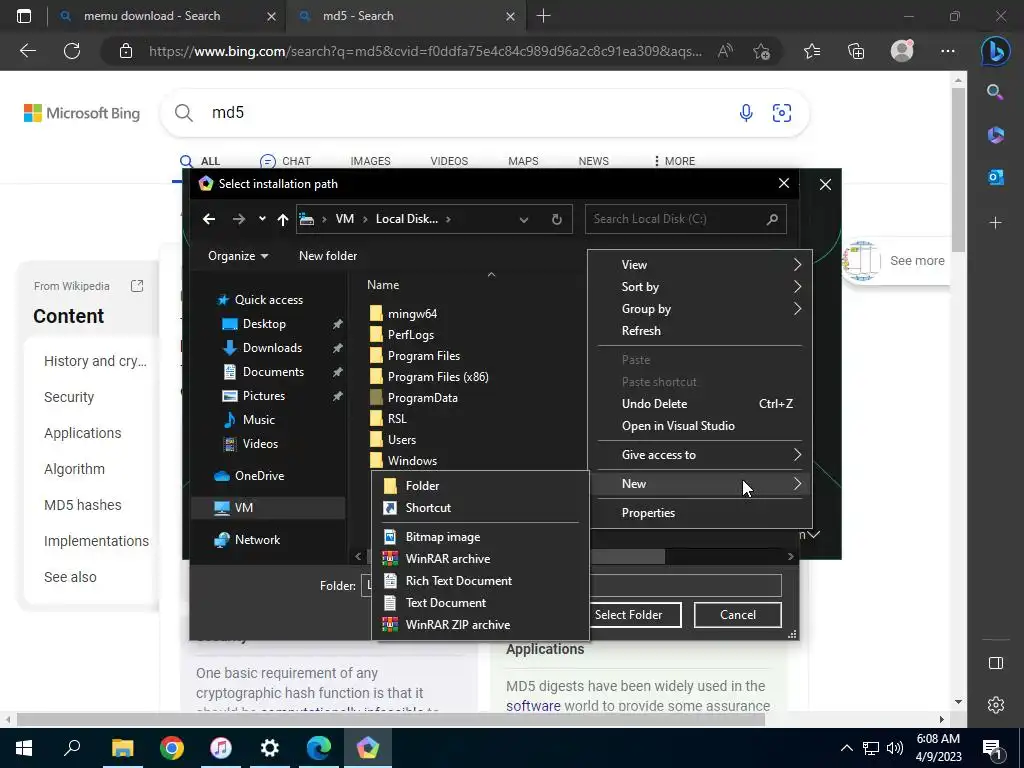The width and height of the screenshot is (1024, 768).
Task: Click the Select Folder button
Action: pyautogui.click(x=628, y=615)
